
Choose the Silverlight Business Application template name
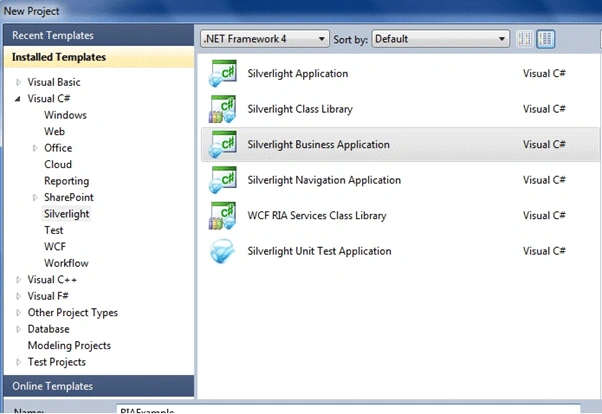tap(318, 144)
